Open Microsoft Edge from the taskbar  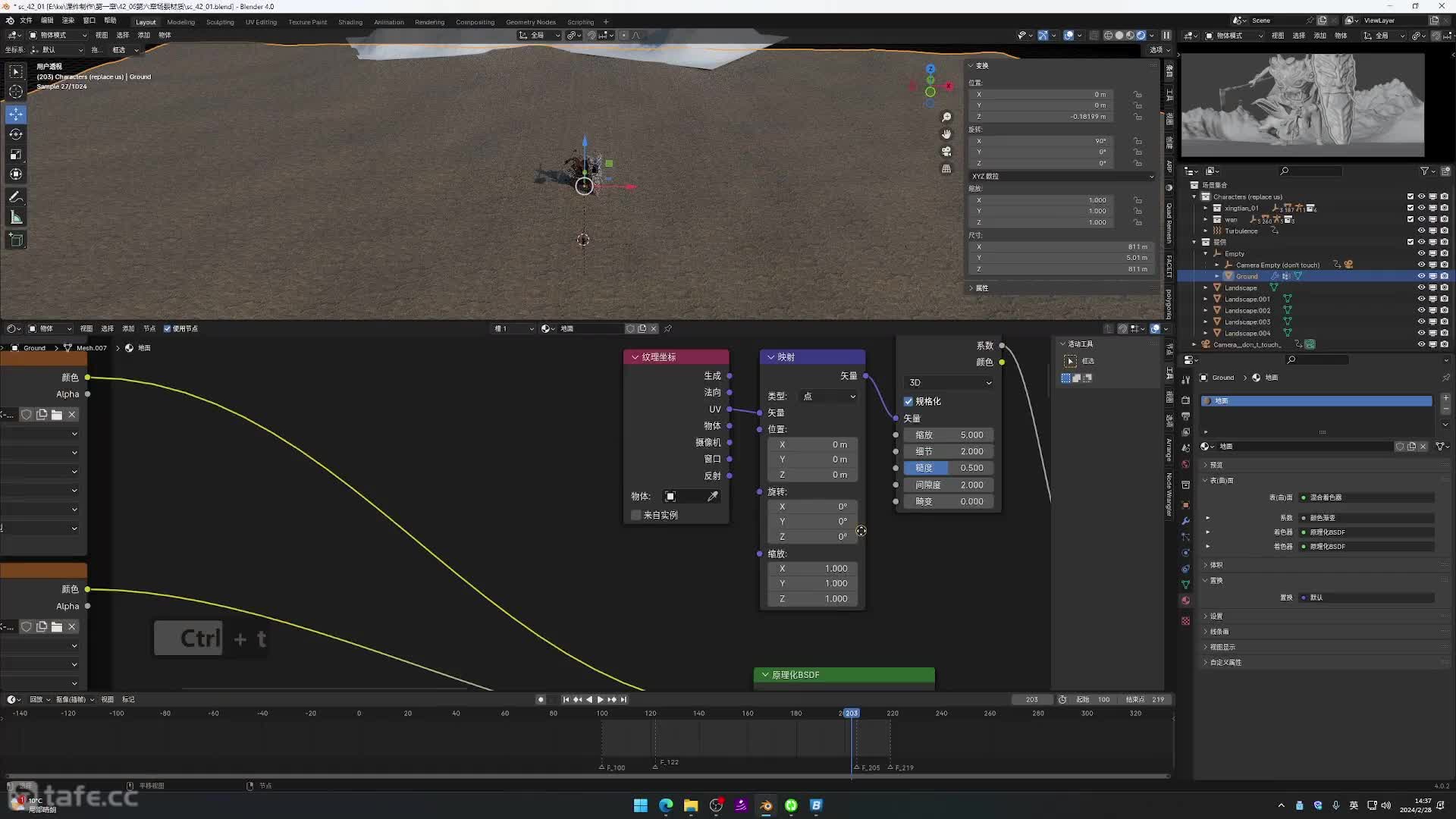666,805
